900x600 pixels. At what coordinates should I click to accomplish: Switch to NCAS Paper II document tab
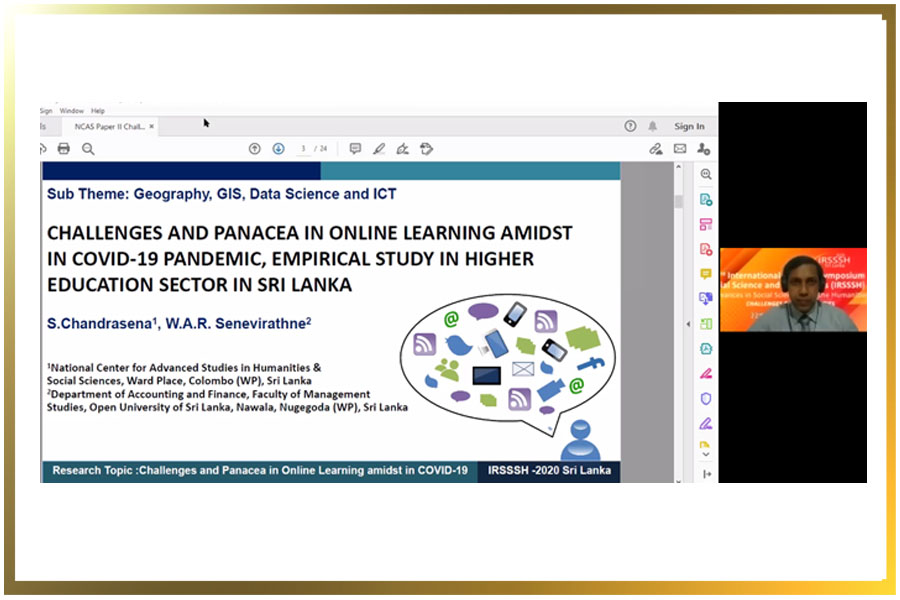coord(109,126)
